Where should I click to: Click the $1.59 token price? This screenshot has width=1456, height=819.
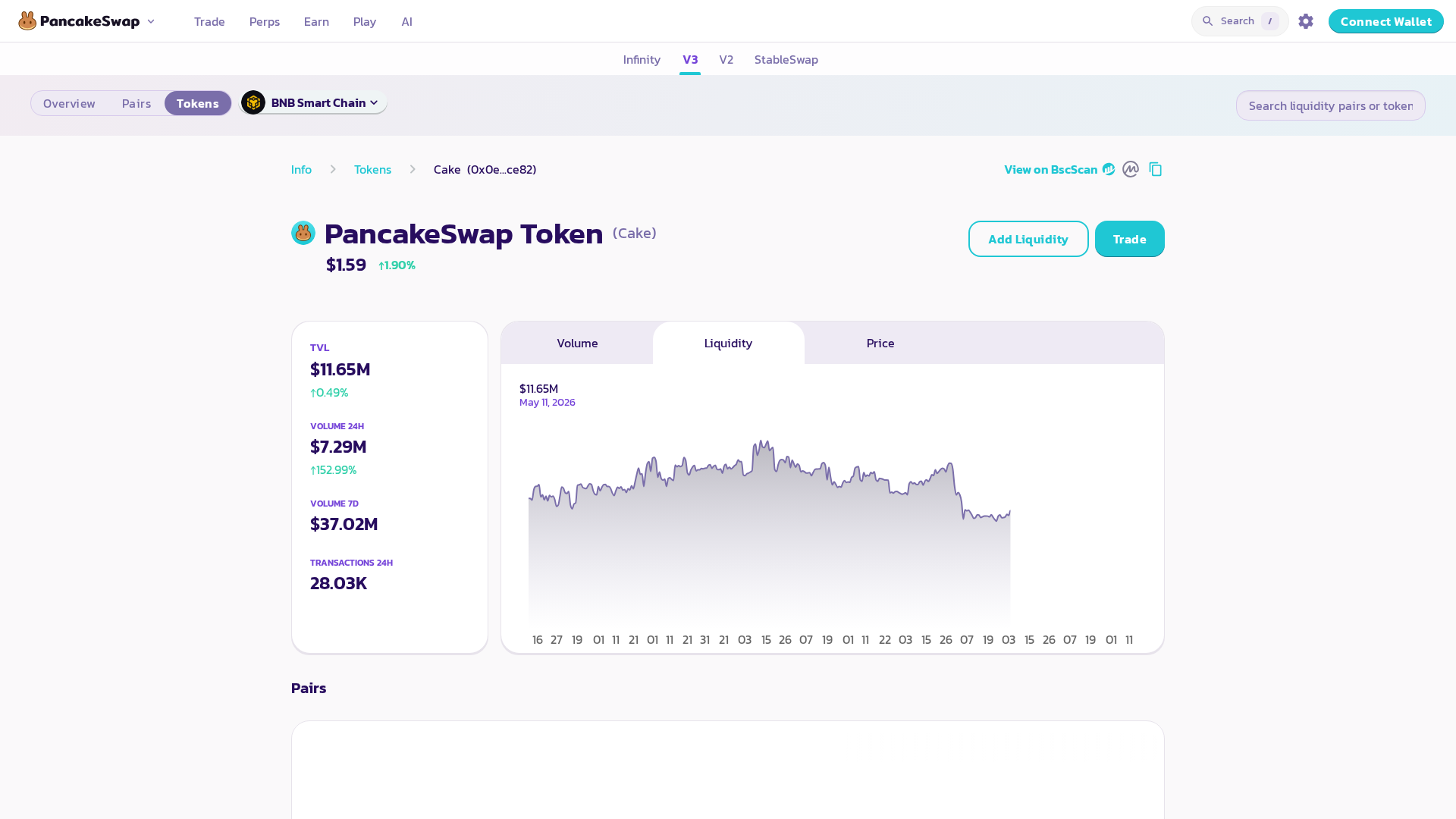(x=346, y=265)
